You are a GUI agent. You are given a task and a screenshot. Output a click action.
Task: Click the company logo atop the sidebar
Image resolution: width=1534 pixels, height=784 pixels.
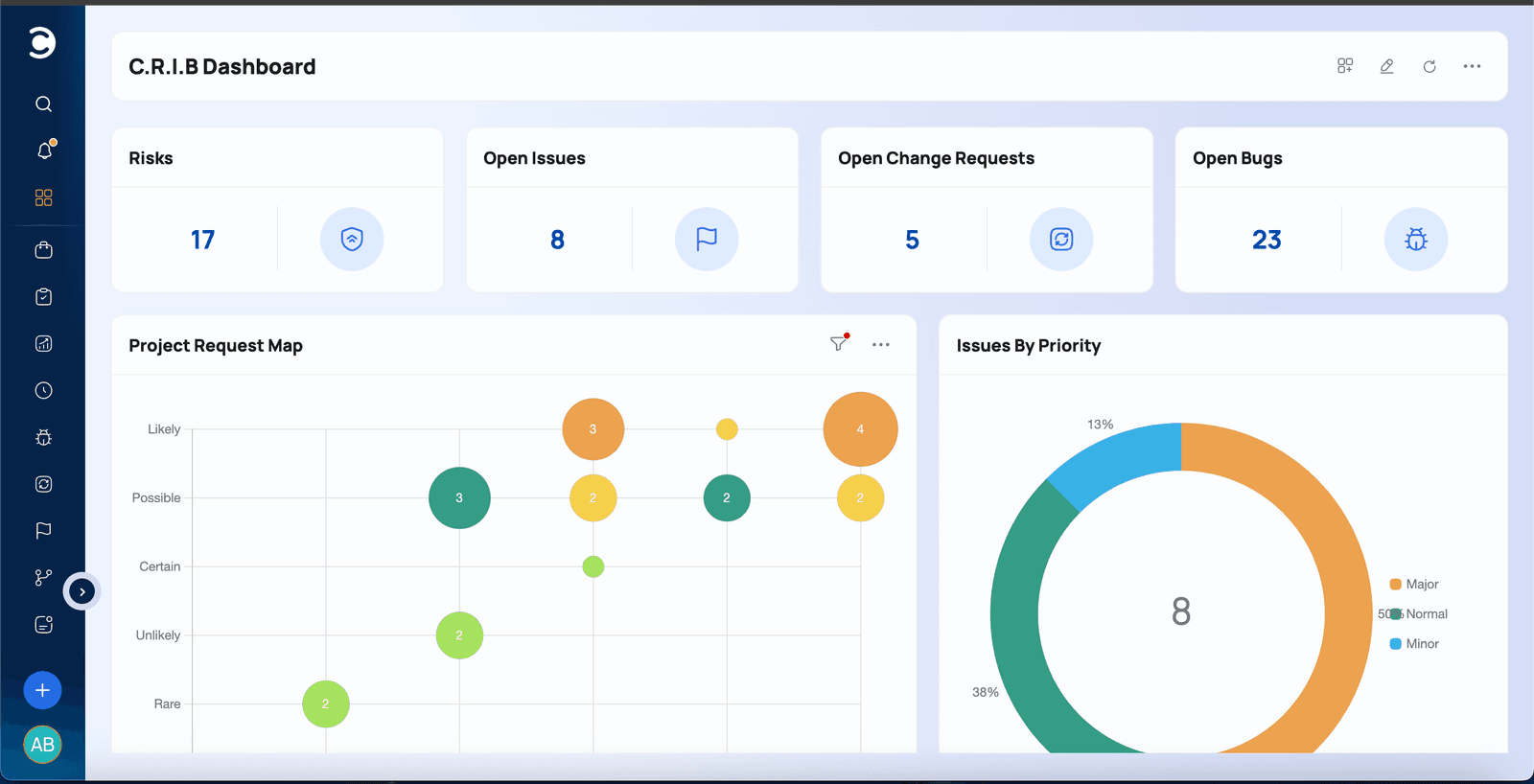42,42
